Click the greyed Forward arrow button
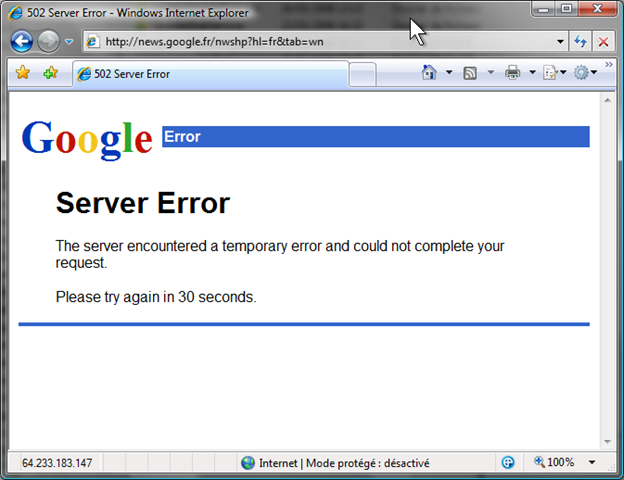The width and height of the screenshot is (624, 480). click(49, 41)
